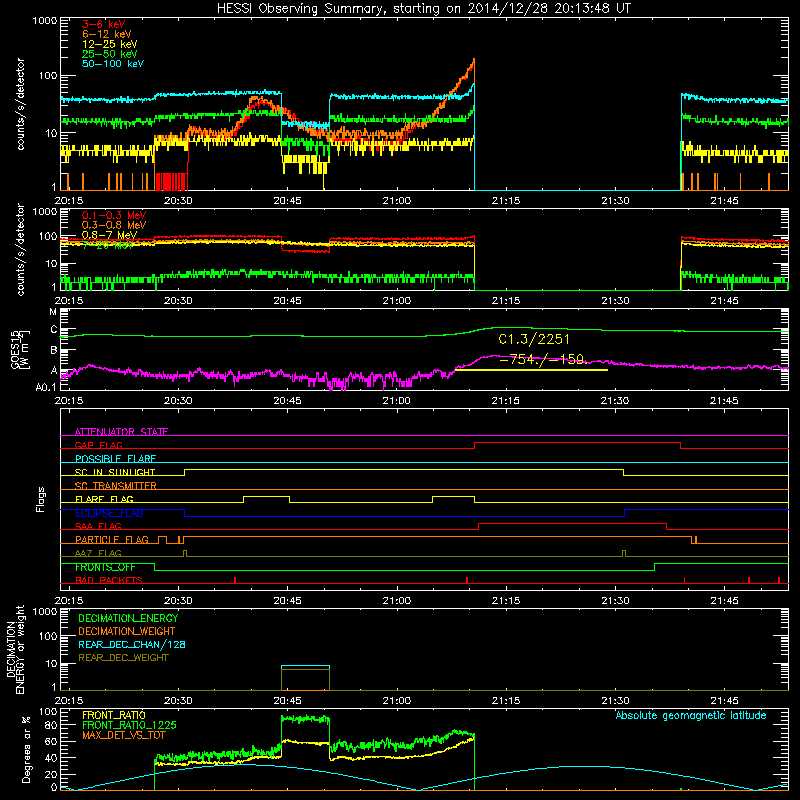Click the AAZ_FLAG label
Screen dimensions: 800x800
(98, 553)
